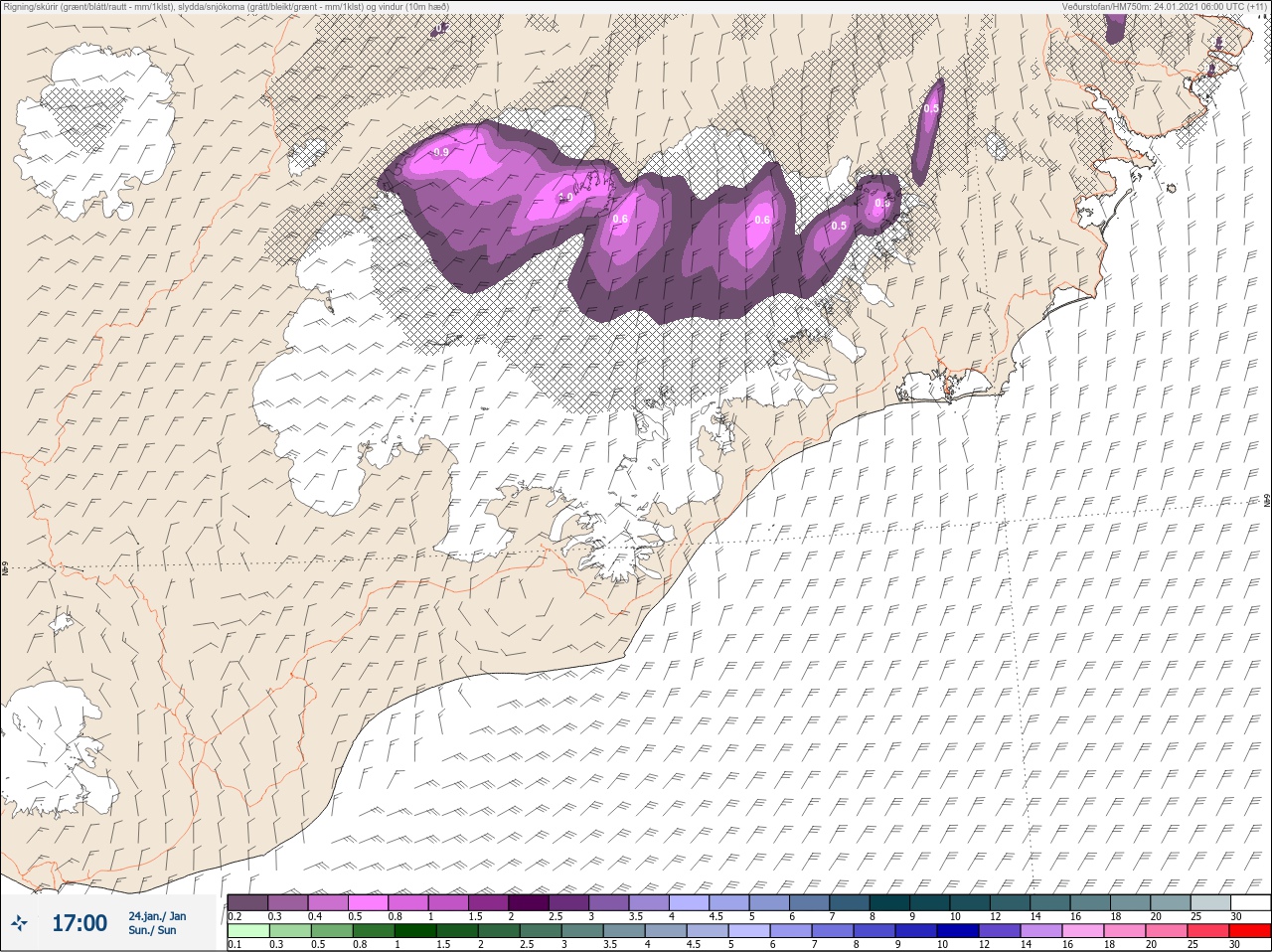The height and width of the screenshot is (952, 1272).
Task: Click the pinwheel logo beside the time
Action: pyautogui.click(x=18, y=923)
